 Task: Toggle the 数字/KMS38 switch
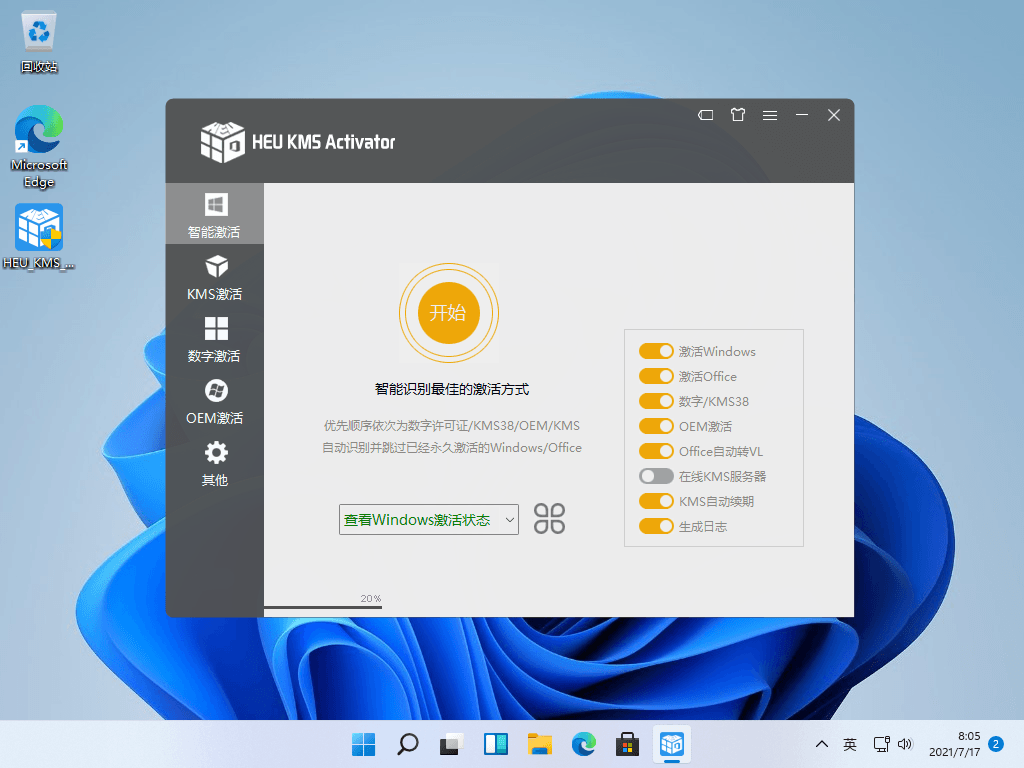click(656, 401)
